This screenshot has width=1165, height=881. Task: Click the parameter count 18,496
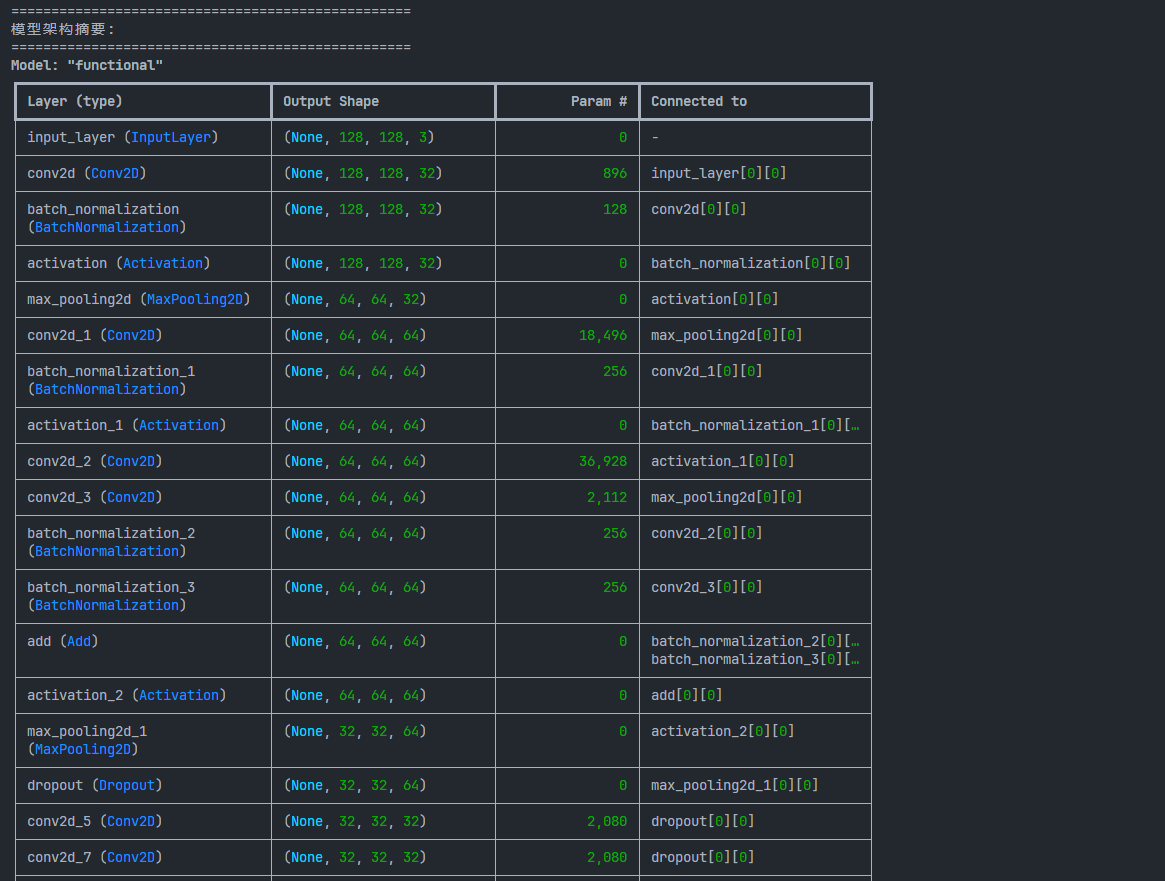603,336
